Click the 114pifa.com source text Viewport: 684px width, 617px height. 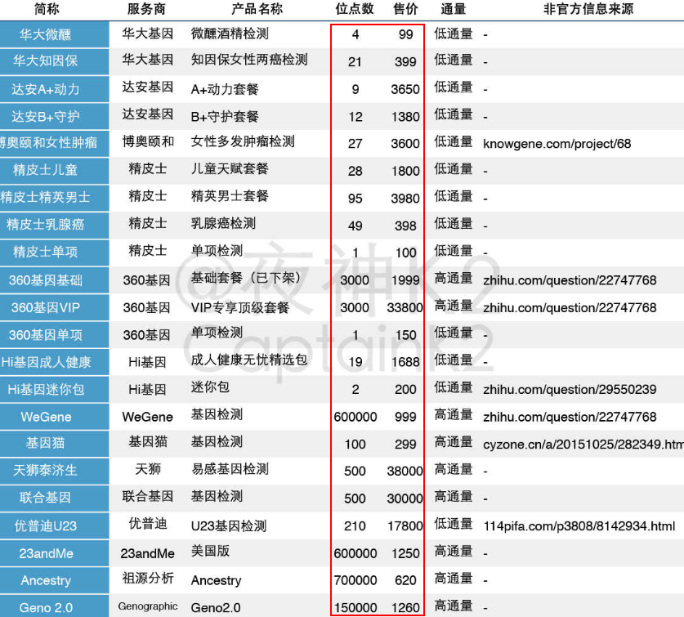[579, 526]
